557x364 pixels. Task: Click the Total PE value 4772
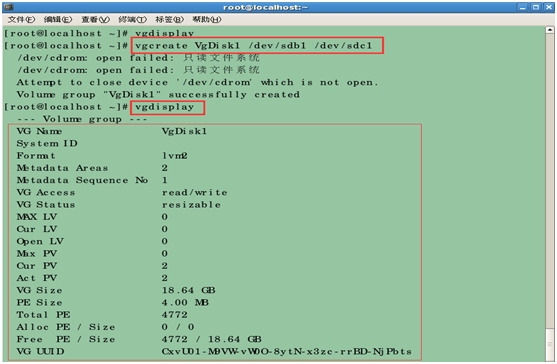click(174, 315)
